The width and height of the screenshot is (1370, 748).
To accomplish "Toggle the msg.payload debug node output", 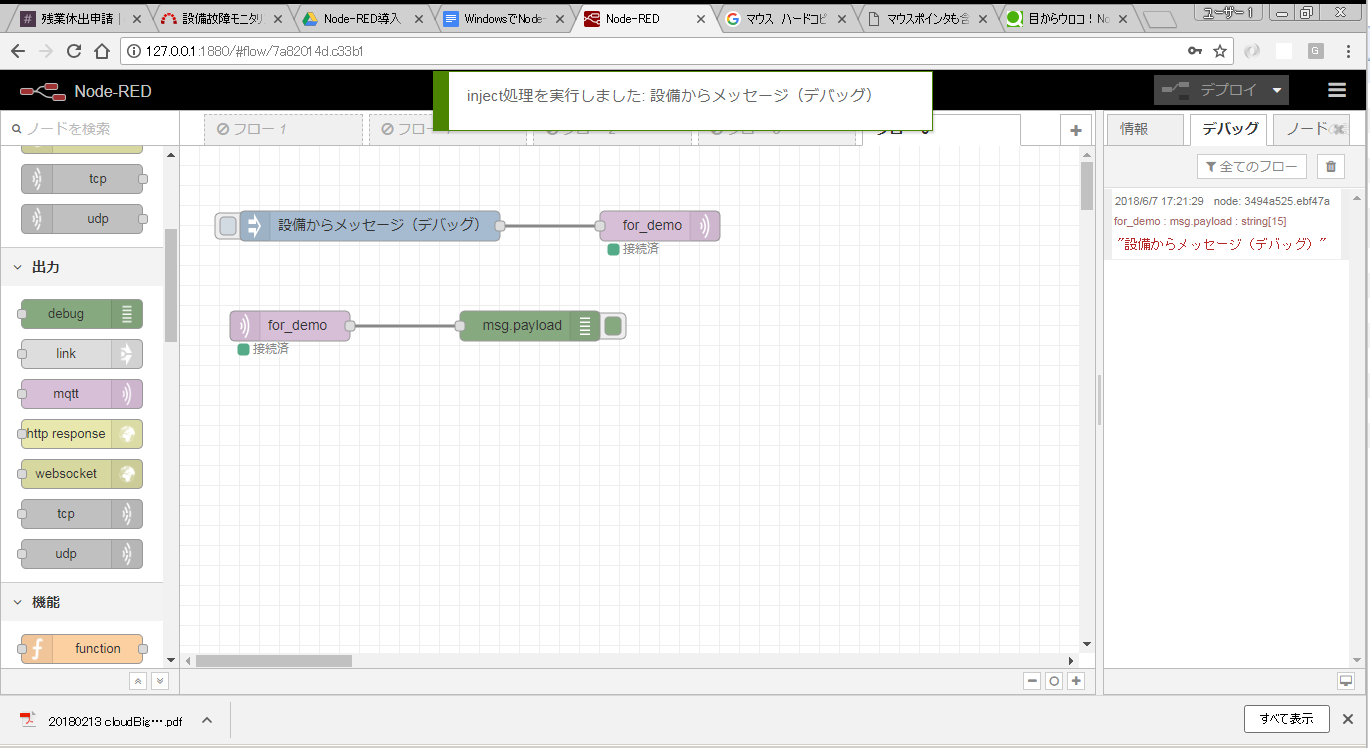I will 613,326.
